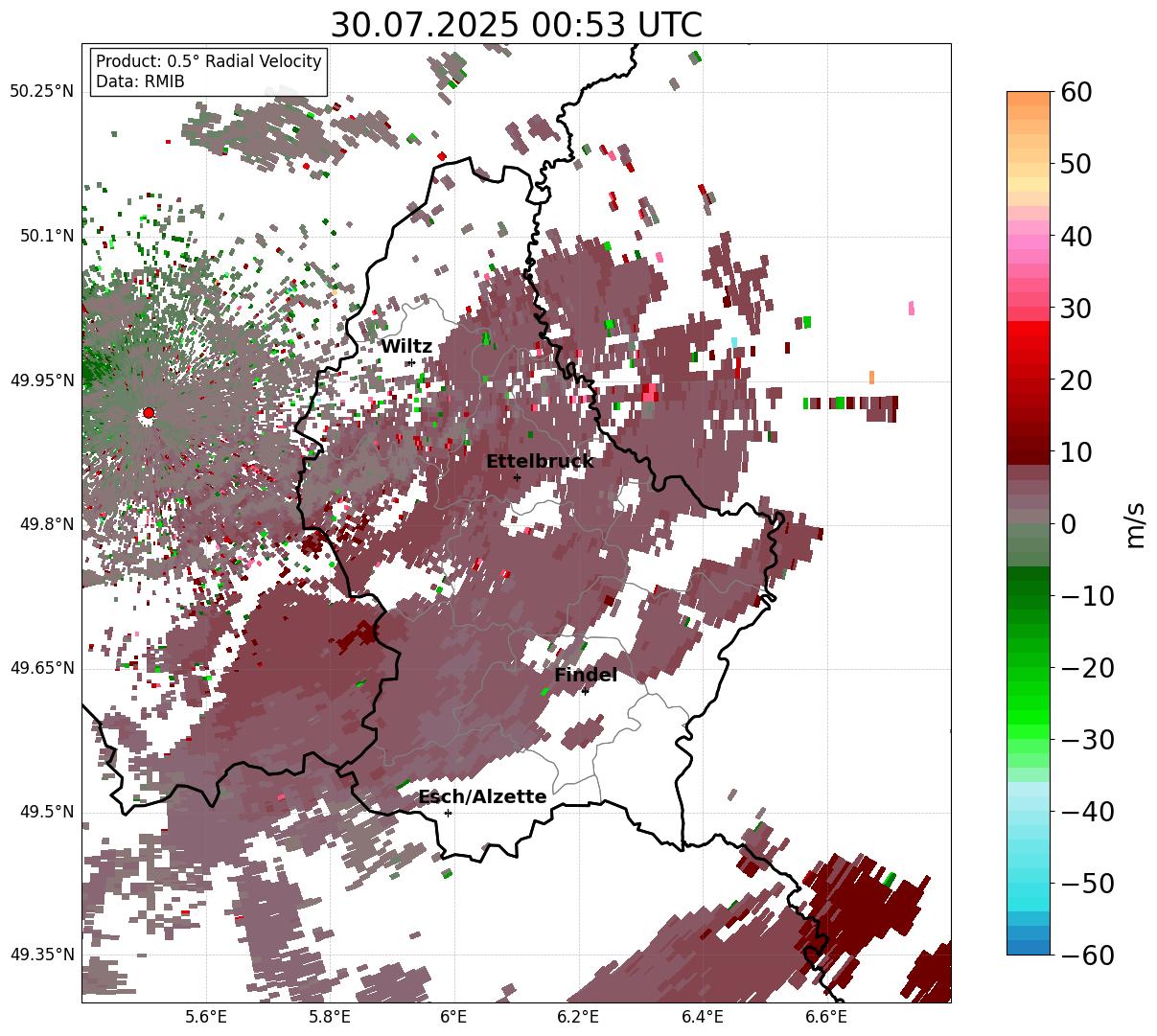Click the colorbar value −40
Screen dimensions: 1157x1036
pos(1087,811)
